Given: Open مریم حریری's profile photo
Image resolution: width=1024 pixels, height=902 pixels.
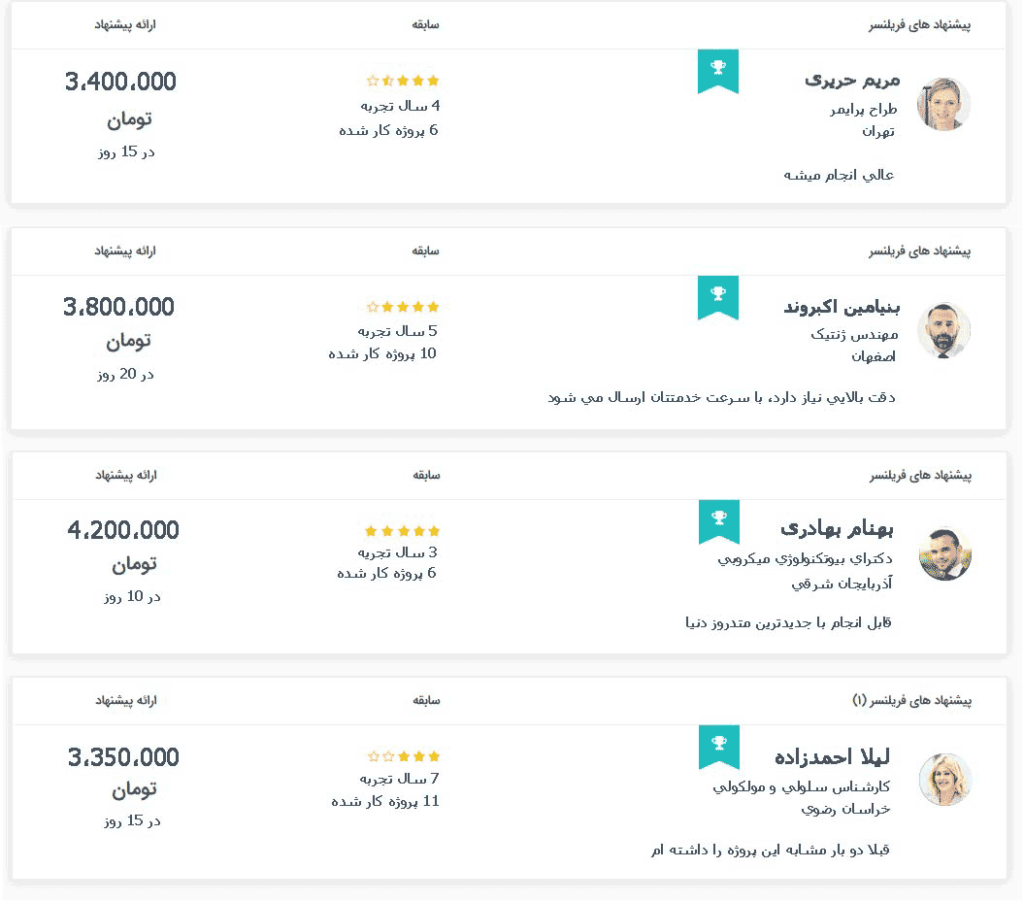Looking at the screenshot, I should tap(943, 104).
